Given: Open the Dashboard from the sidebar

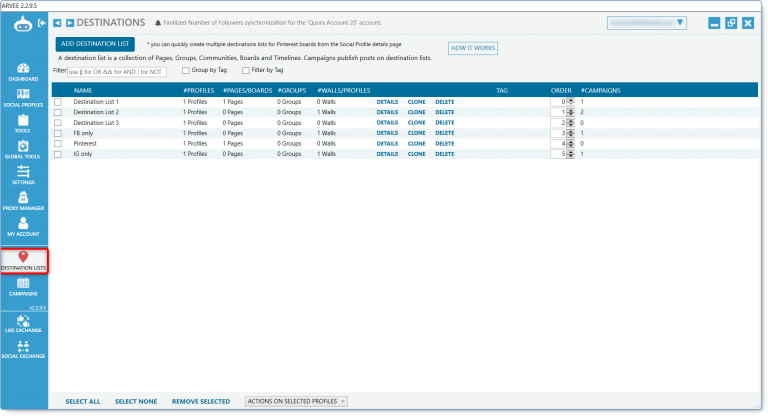Looking at the screenshot, I should pos(23,71).
